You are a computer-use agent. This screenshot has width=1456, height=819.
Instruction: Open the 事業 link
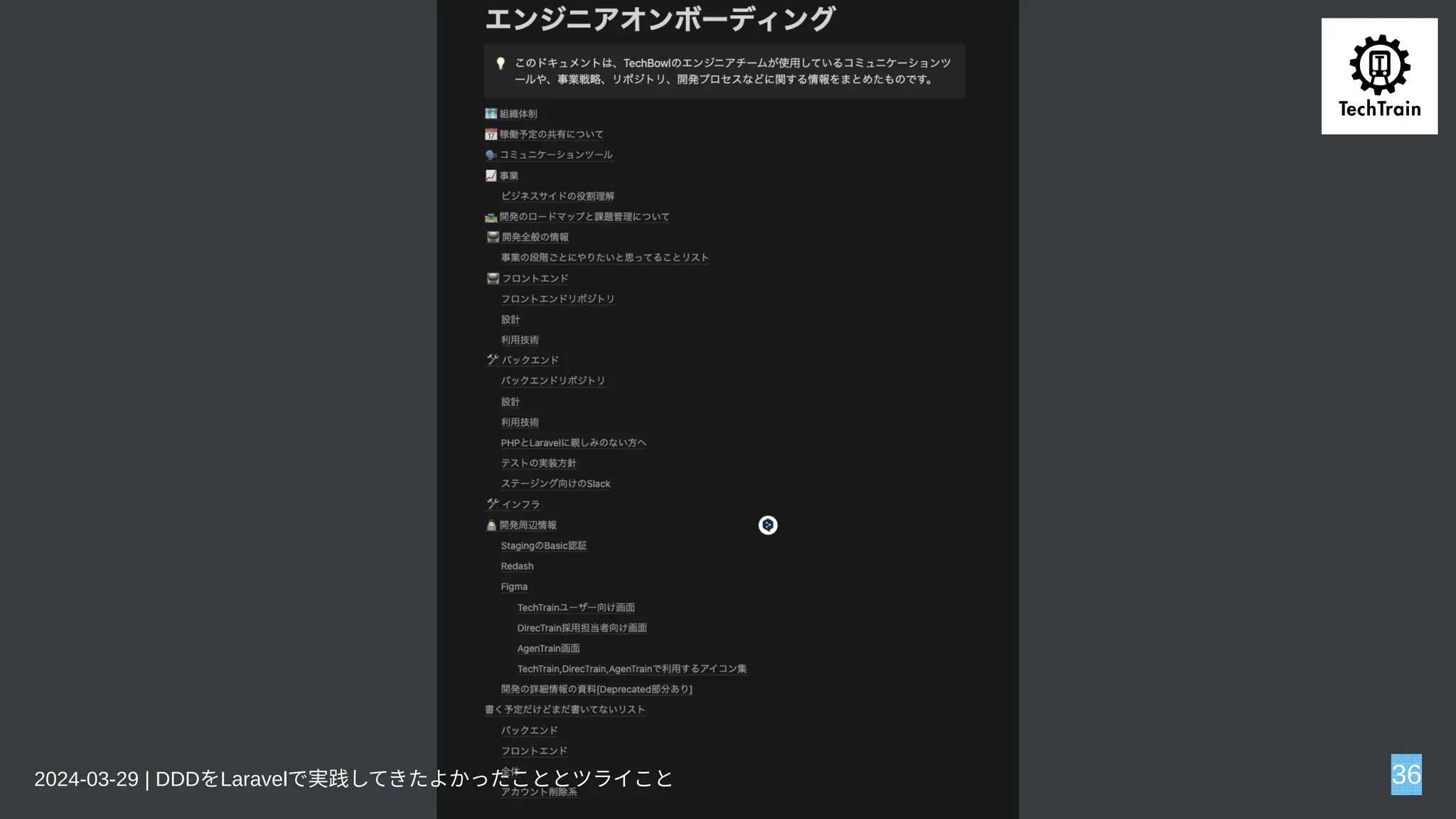pos(509,176)
